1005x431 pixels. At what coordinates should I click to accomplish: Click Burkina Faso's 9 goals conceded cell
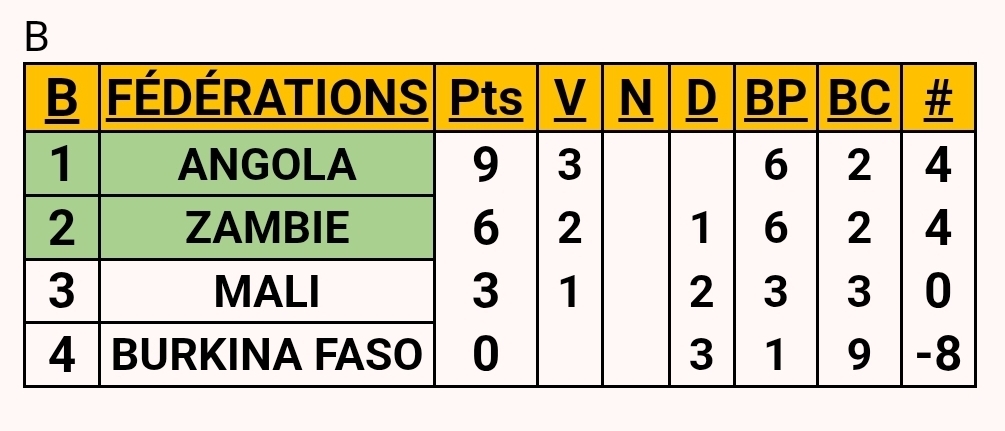tap(859, 355)
